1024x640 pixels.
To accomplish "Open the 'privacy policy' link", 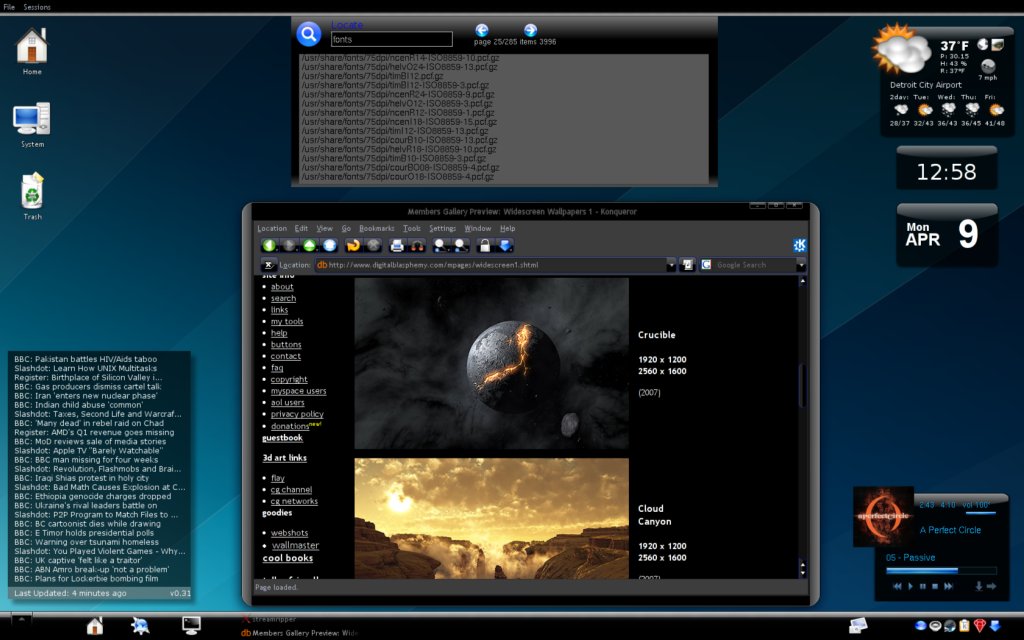I will coord(297,414).
